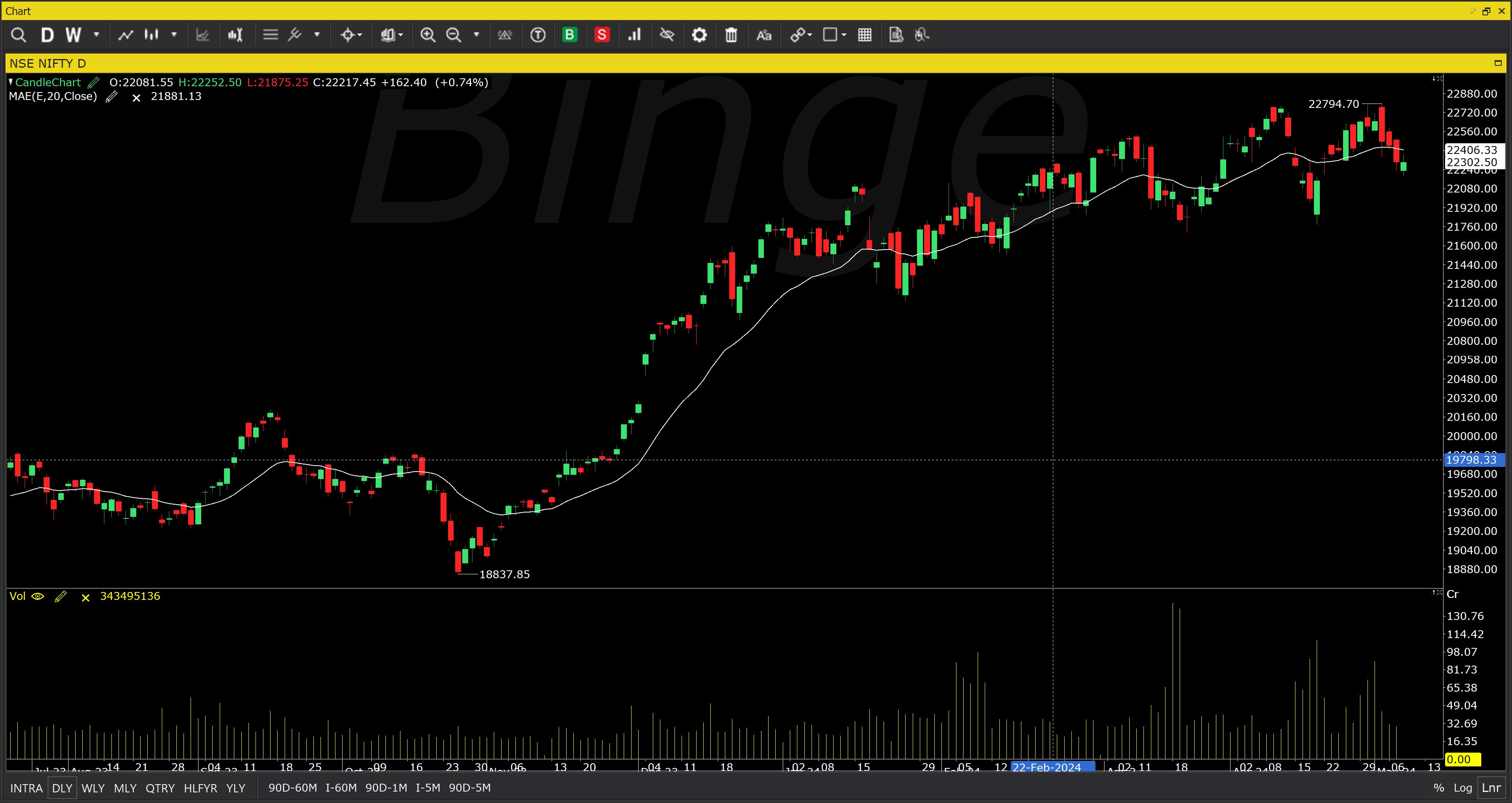The image size is (1512, 803).
Task: Open the grid layout icon
Action: (864, 35)
